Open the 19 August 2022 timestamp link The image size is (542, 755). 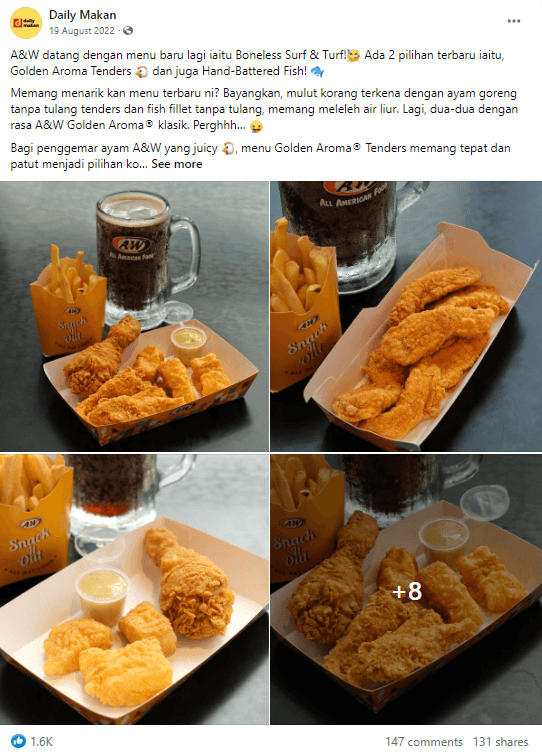pyautogui.click(x=82, y=31)
